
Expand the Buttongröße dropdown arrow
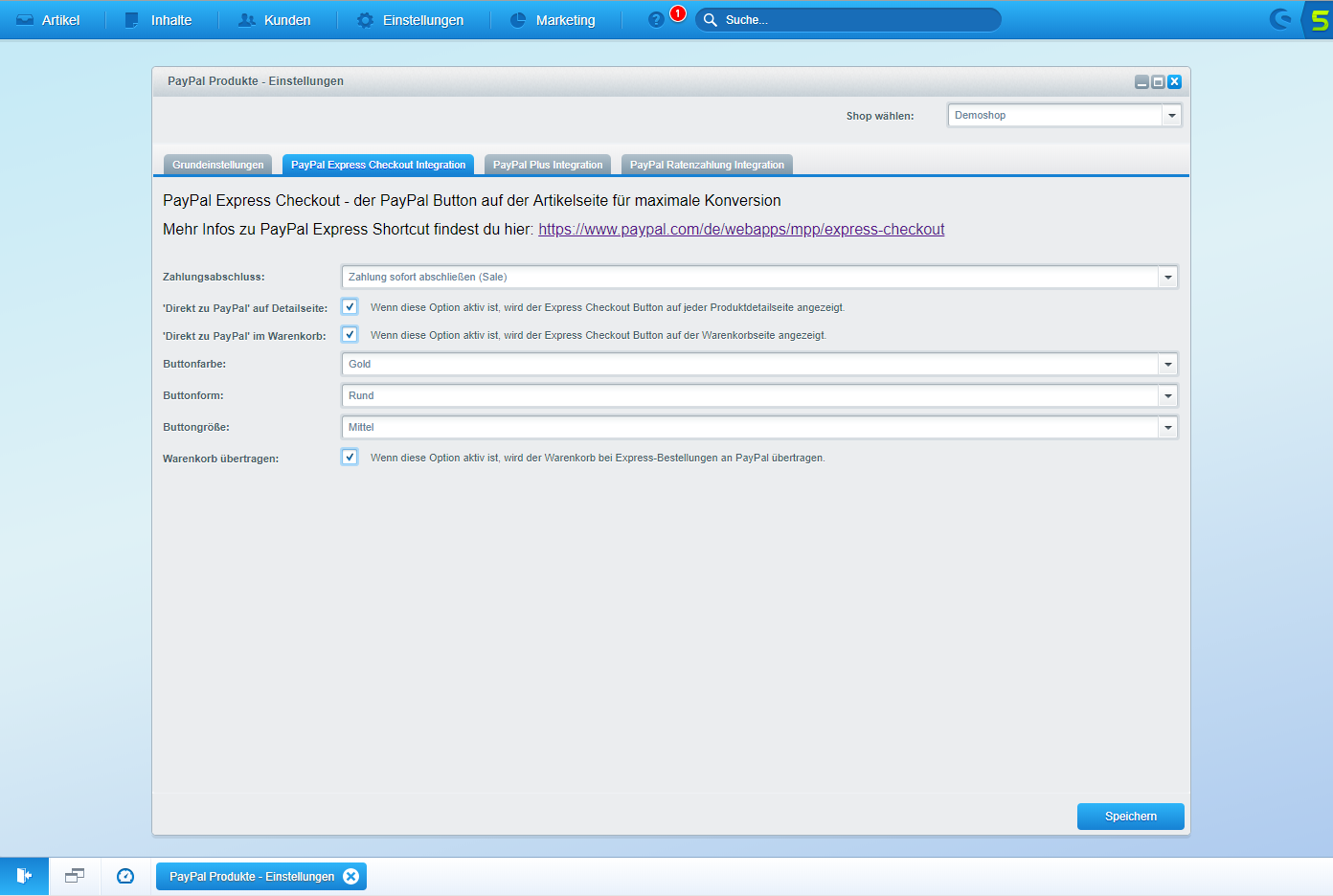tap(1167, 428)
